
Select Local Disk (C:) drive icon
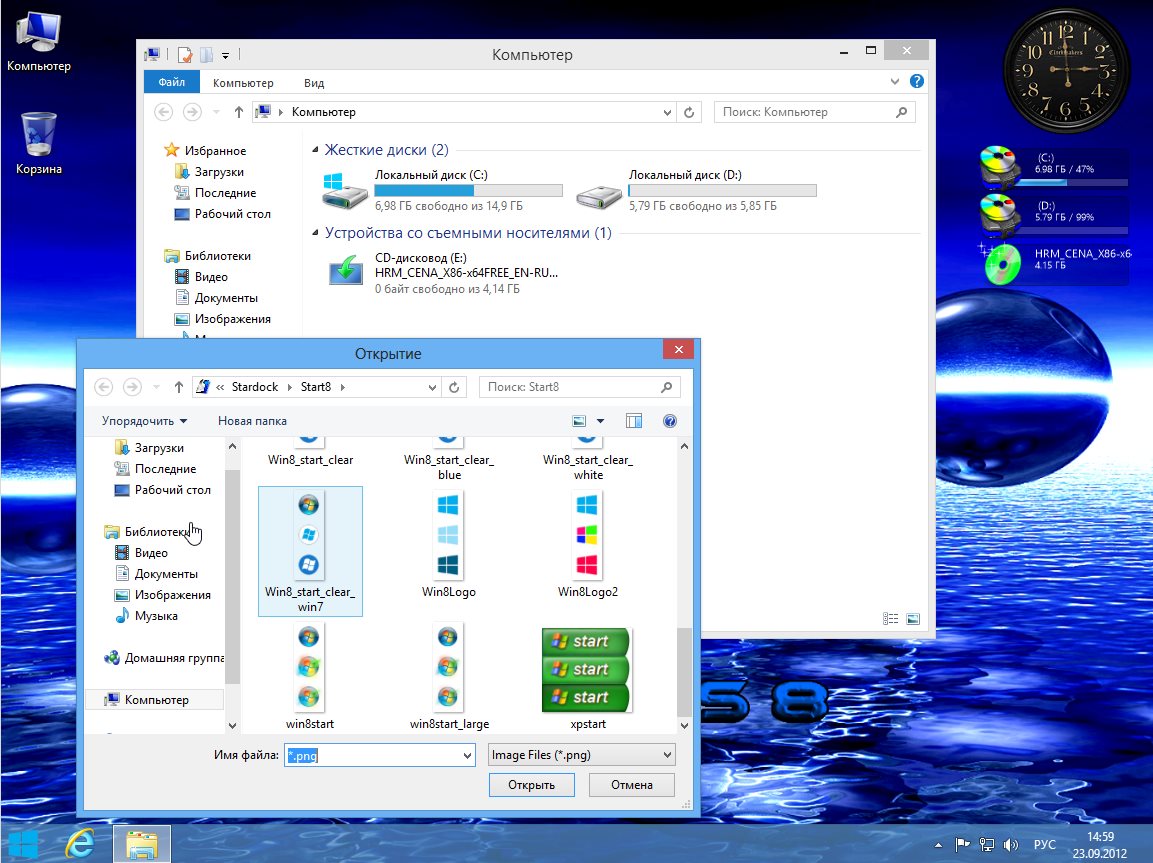[x=345, y=190]
